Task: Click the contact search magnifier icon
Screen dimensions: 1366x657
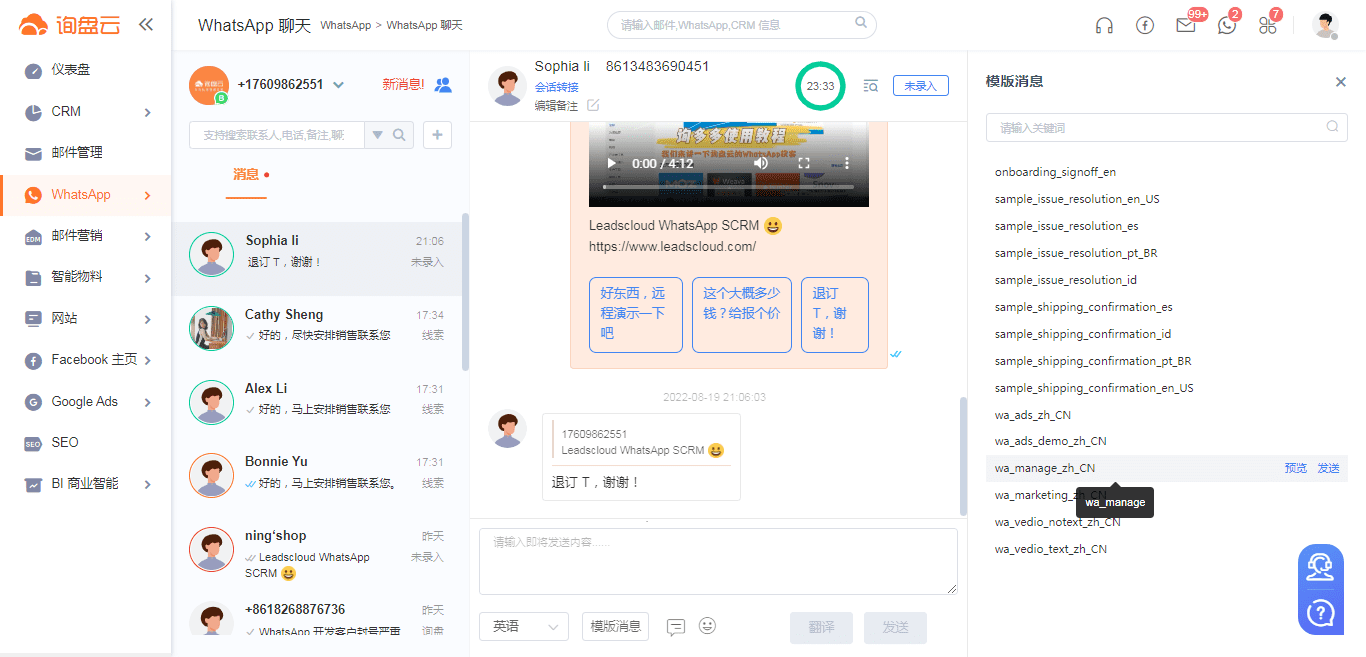Action: (x=399, y=135)
